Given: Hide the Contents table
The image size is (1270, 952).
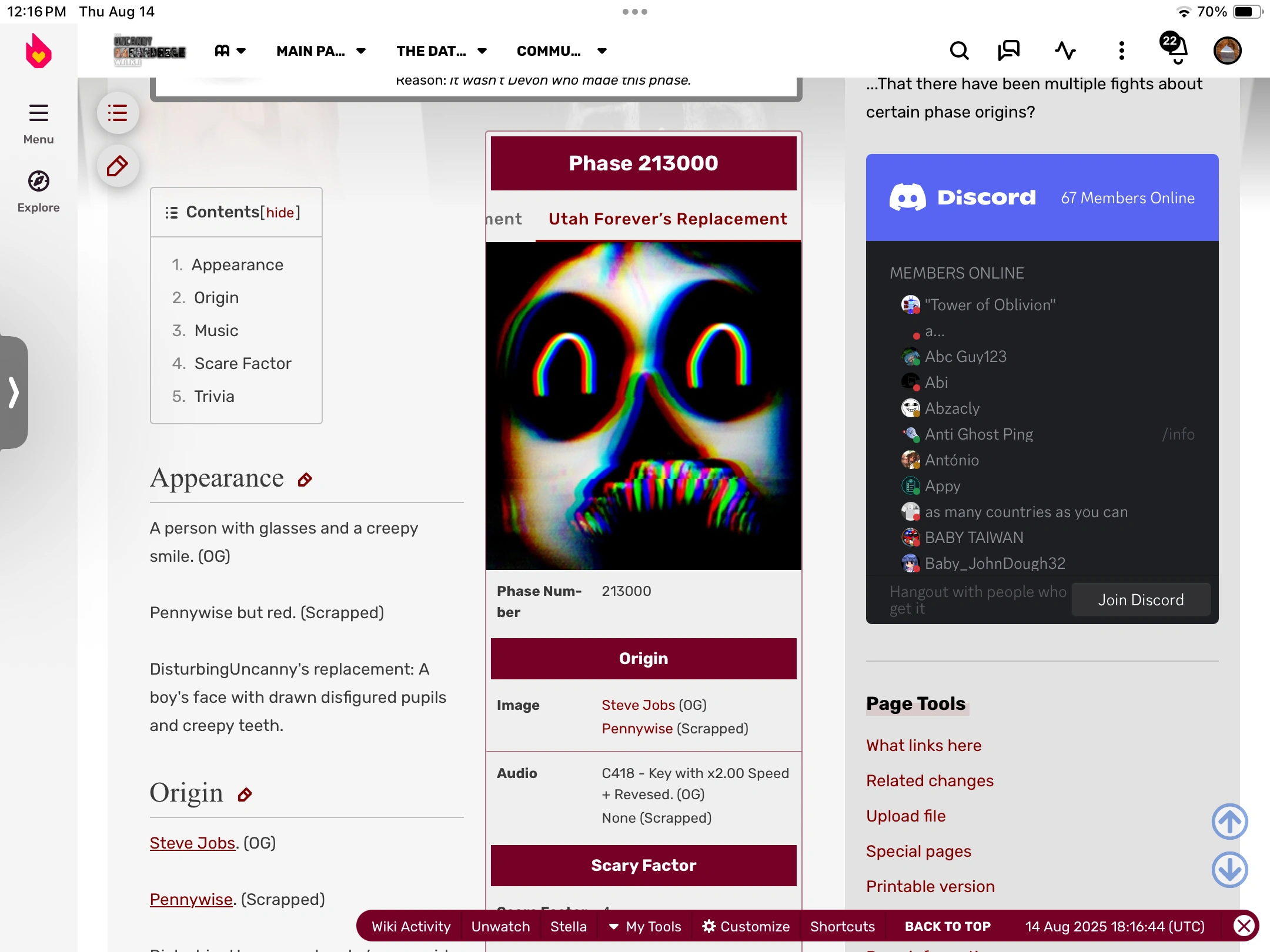Looking at the screenshot, I should point(280,212).
